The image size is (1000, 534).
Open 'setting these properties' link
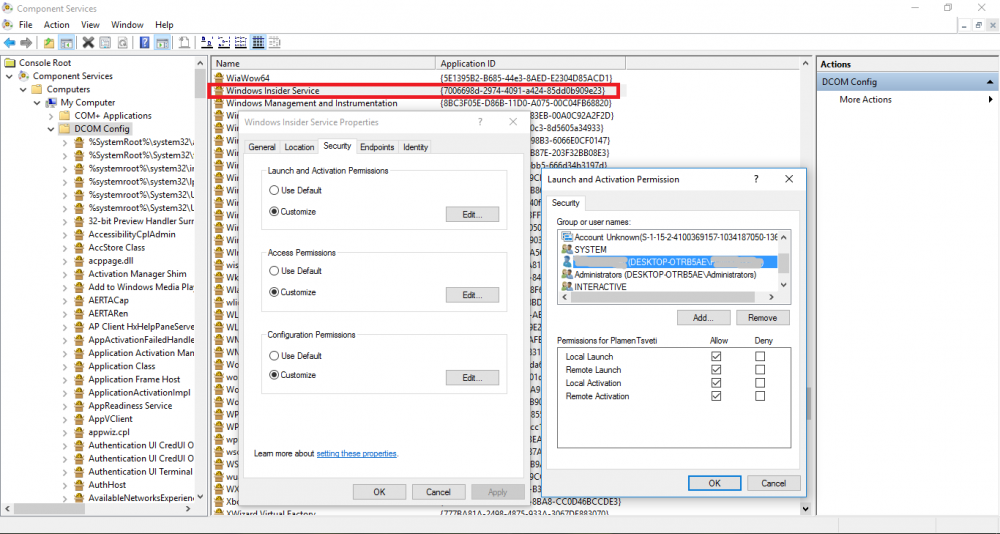tap(357, 454)
